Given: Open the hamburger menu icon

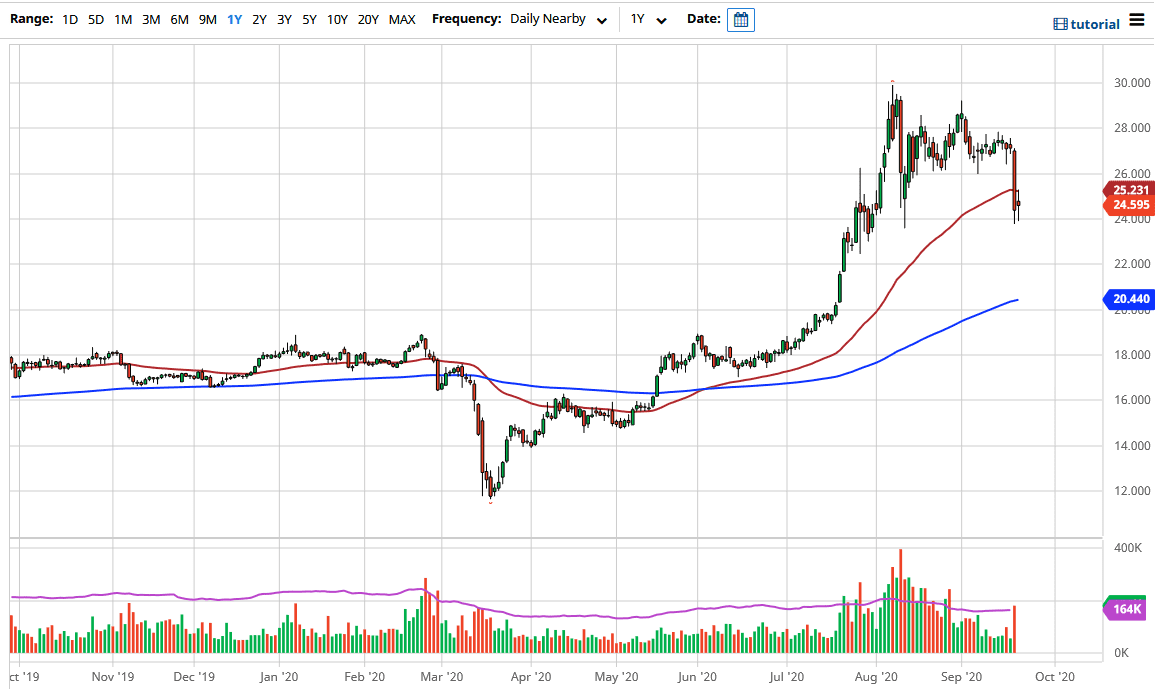Looking at the screenshot, I should click(x=1137, y=20).
